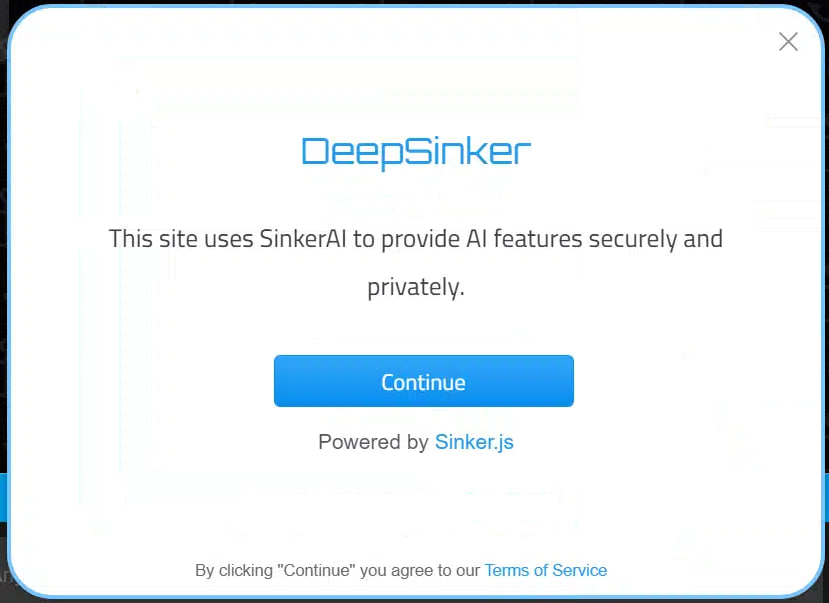Open the Terms of Service link
This screenshot has width=829, height=603.
[x=546, y=570]
